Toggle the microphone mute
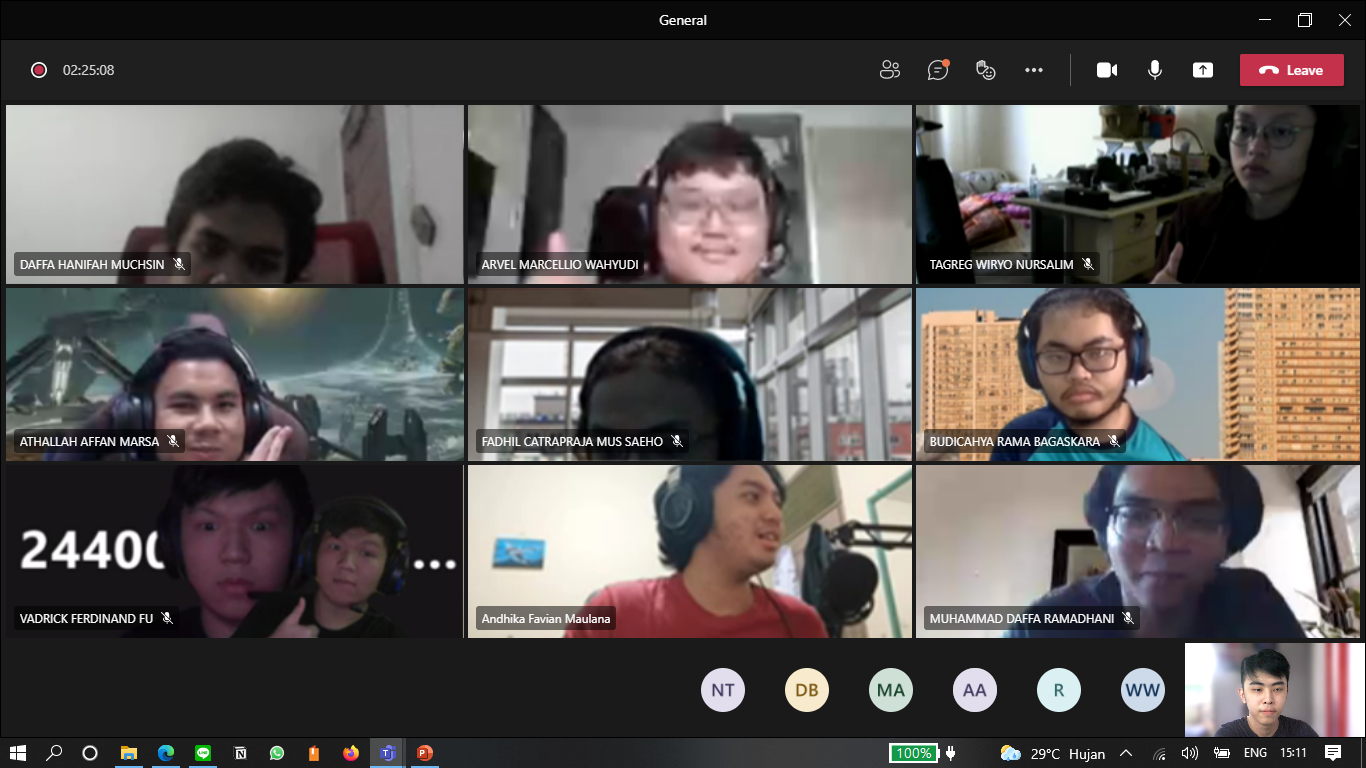Screen dimensions: 1366x768 (x=1154, y=70)
